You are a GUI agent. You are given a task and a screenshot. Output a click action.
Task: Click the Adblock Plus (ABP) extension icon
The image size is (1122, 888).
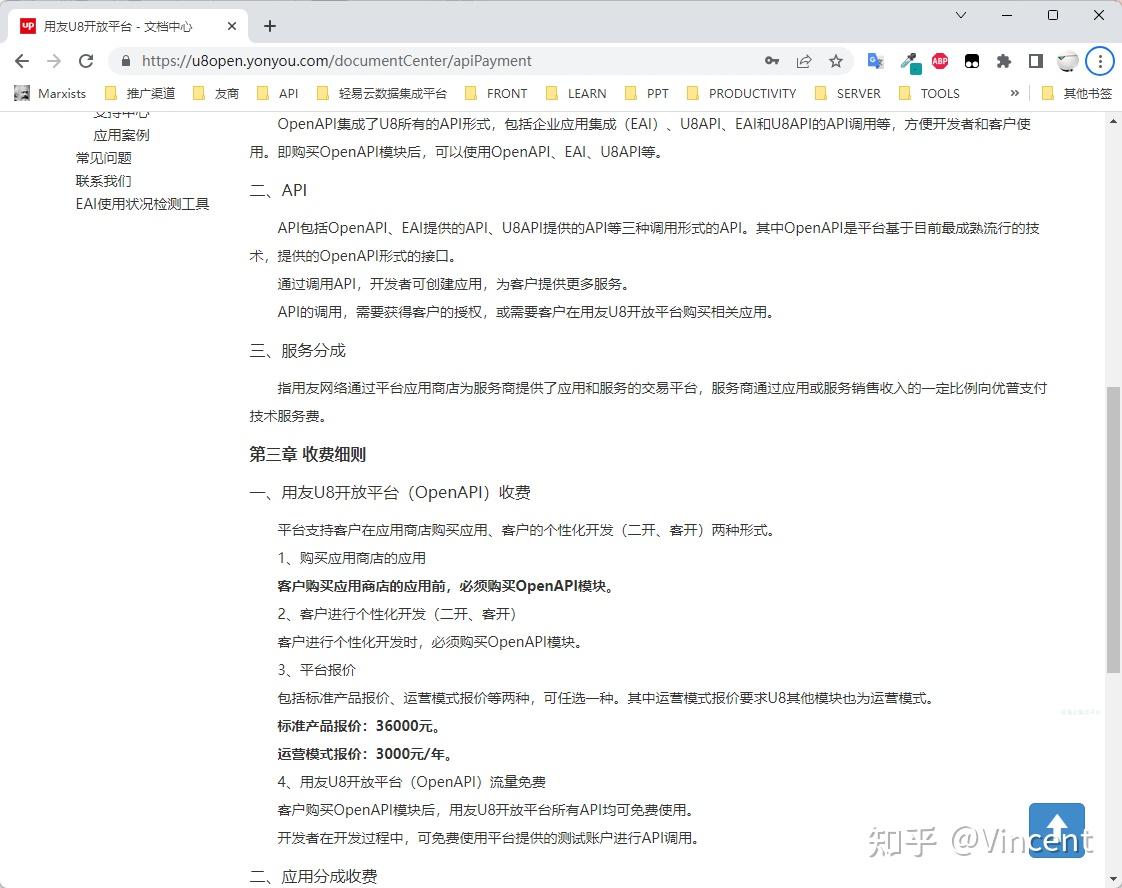tap(939, 61)
